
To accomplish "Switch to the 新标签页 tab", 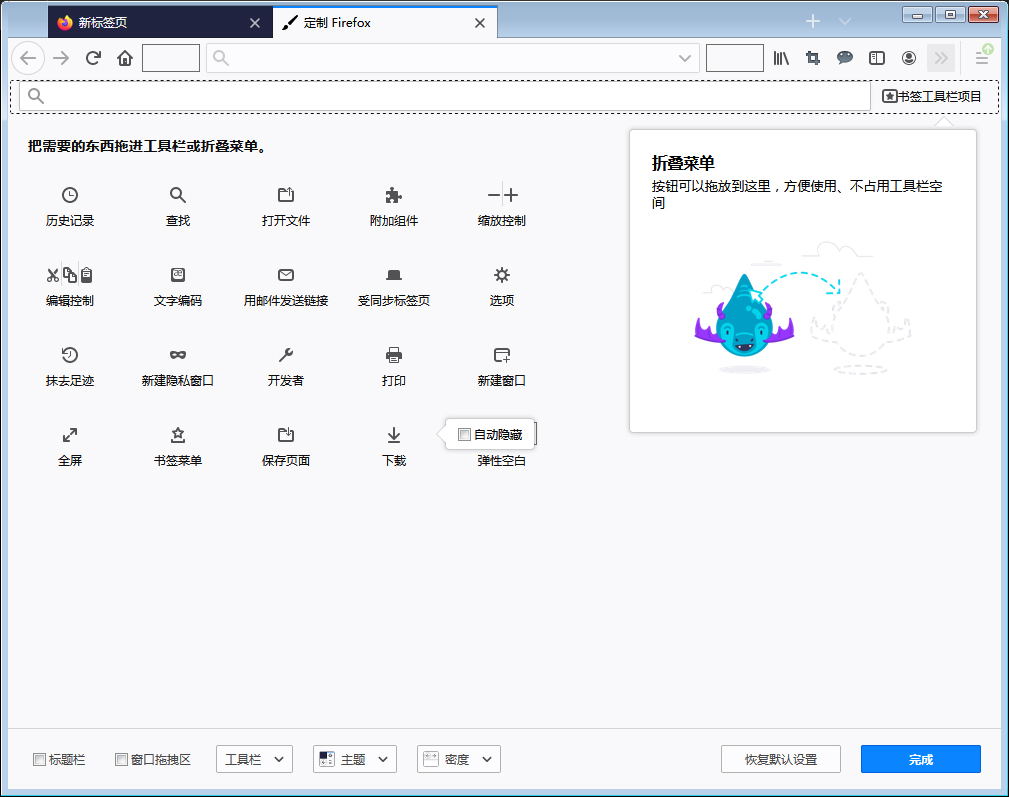I will [150, 21].
